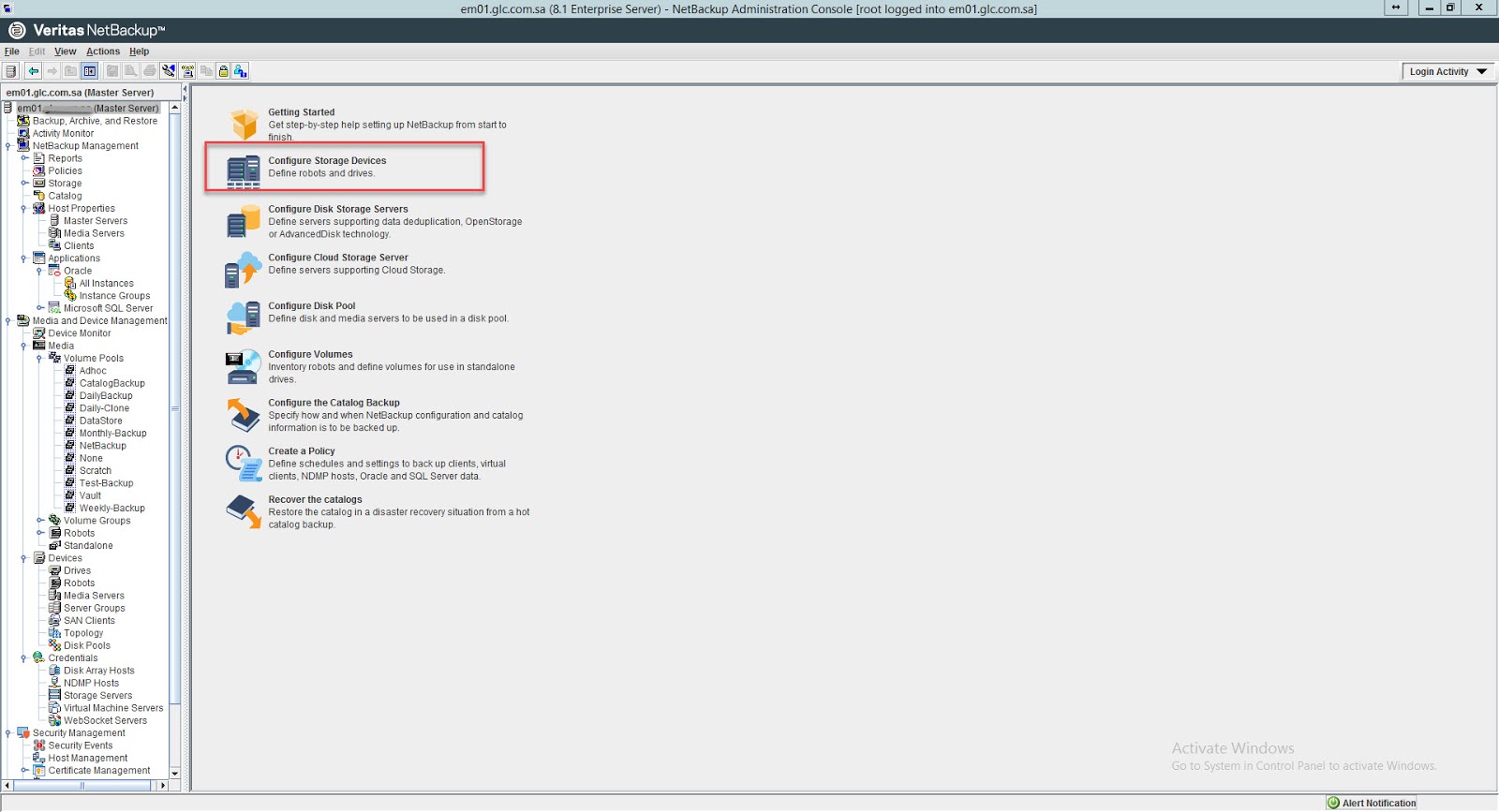
Task: Open the Actions menu
Action: (x=103, y=52)
